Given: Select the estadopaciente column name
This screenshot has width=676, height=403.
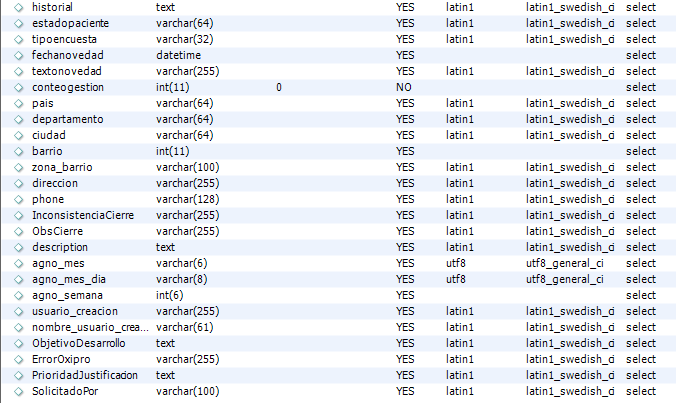Looking at the screenshot, I should [x=70, y=23].
